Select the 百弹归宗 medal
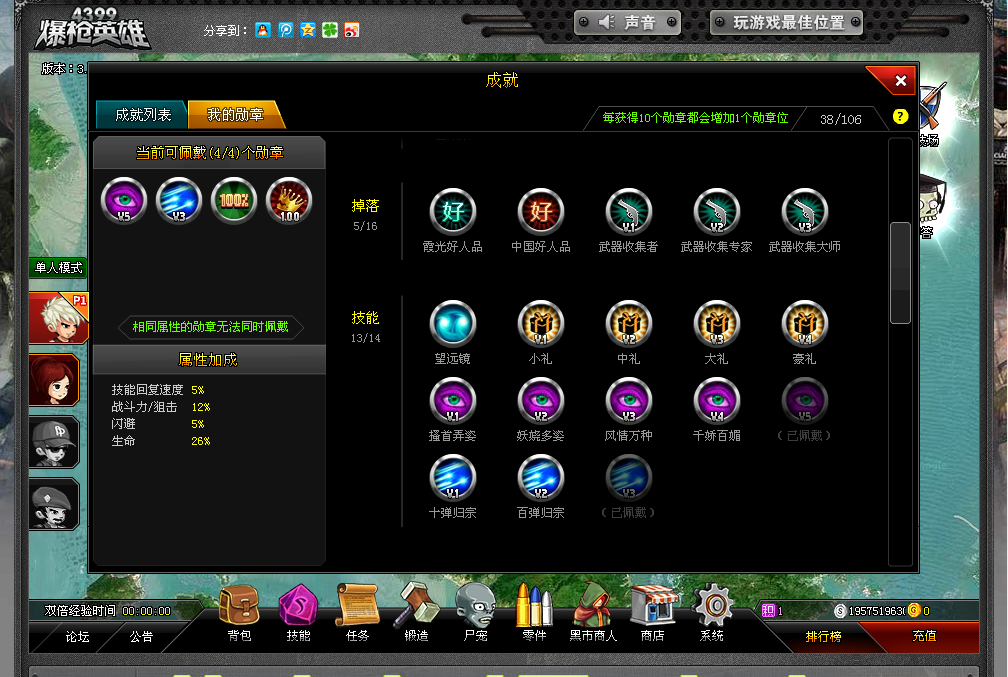1008x677 pixels. point(541,478)
